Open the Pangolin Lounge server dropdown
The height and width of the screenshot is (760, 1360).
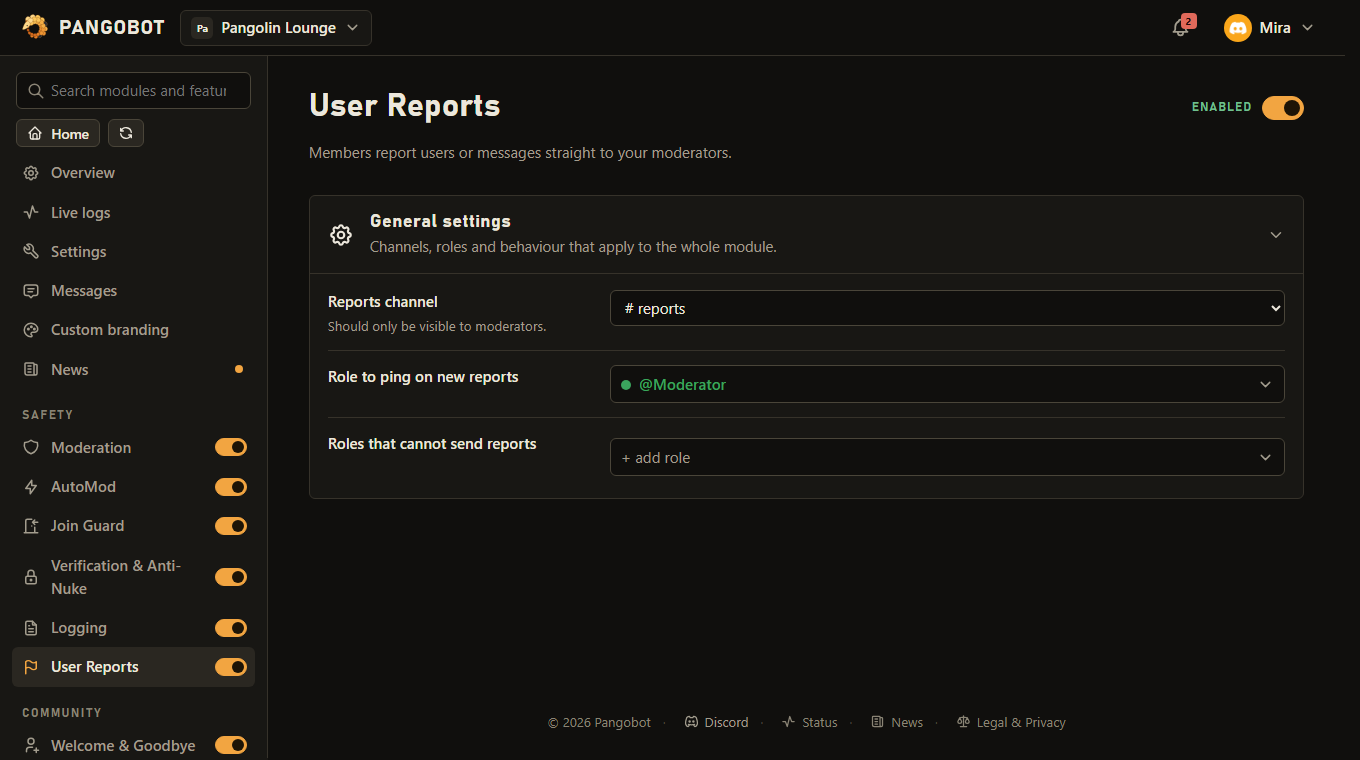coord(276,28)
